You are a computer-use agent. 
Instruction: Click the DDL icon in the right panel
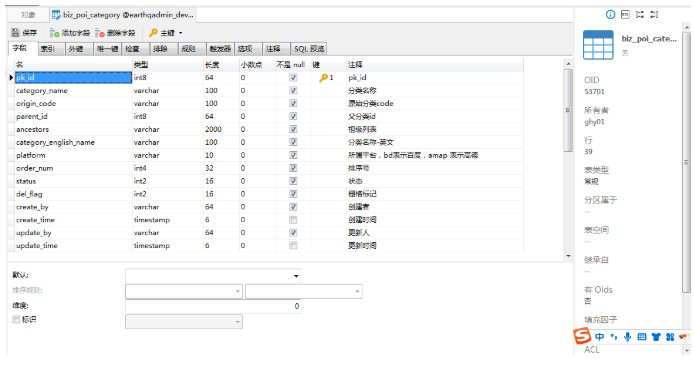click(625, 15)
